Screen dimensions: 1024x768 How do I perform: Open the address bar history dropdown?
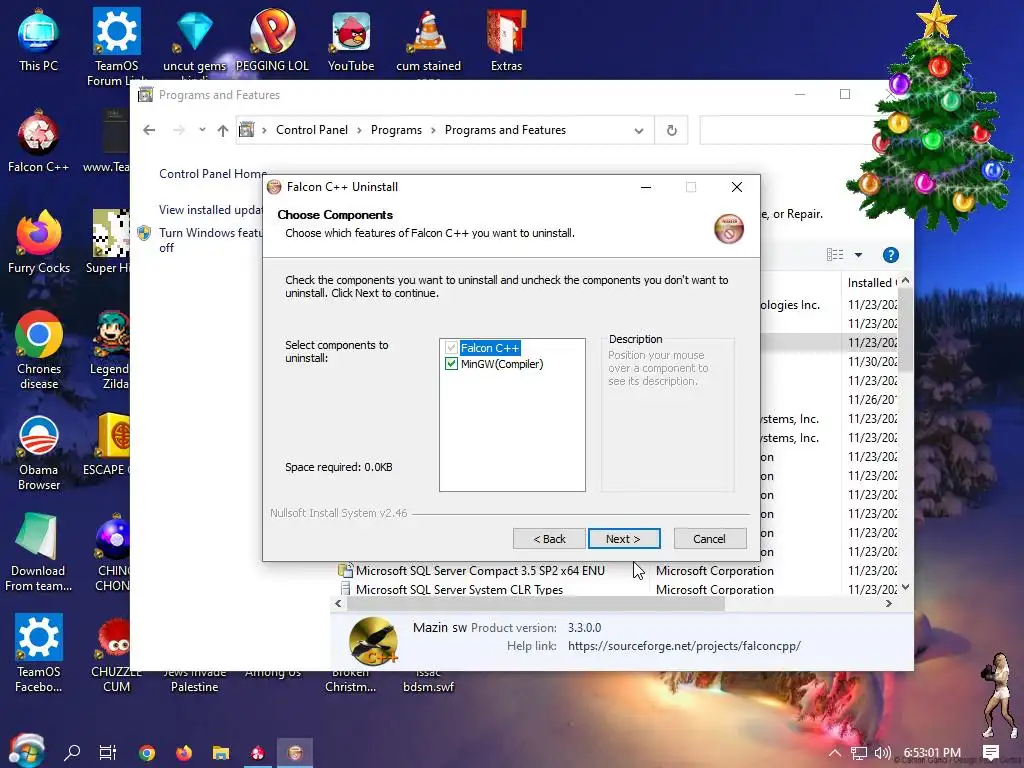pyautogui.click(x=639, y=131)
